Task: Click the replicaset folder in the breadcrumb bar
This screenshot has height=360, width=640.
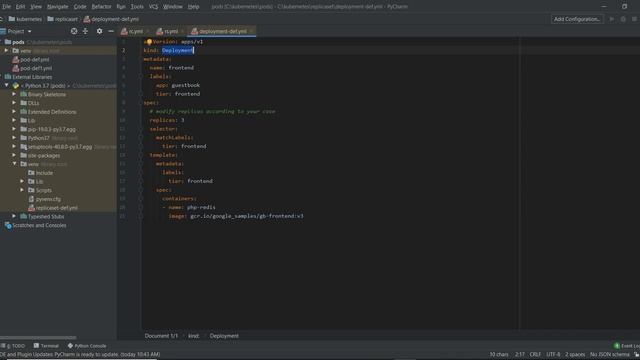Action: [62, 19]
